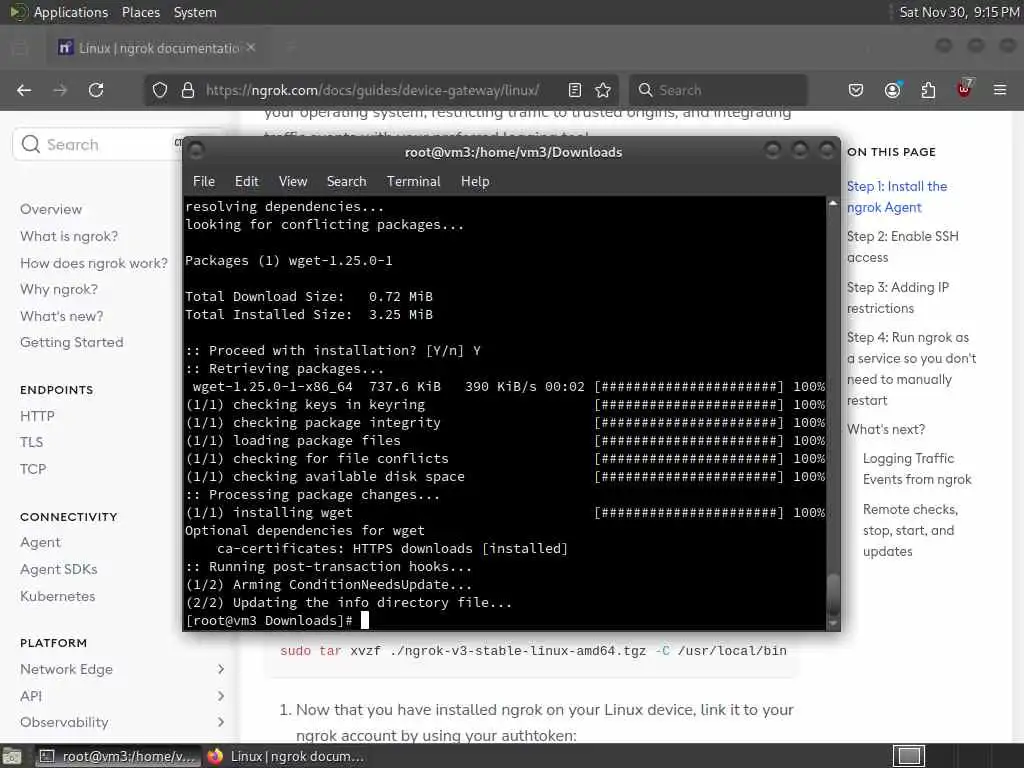The width and height of the screenshot is (1024, 768).
Task: Open the Overview docs link
Action: [51, 209]
